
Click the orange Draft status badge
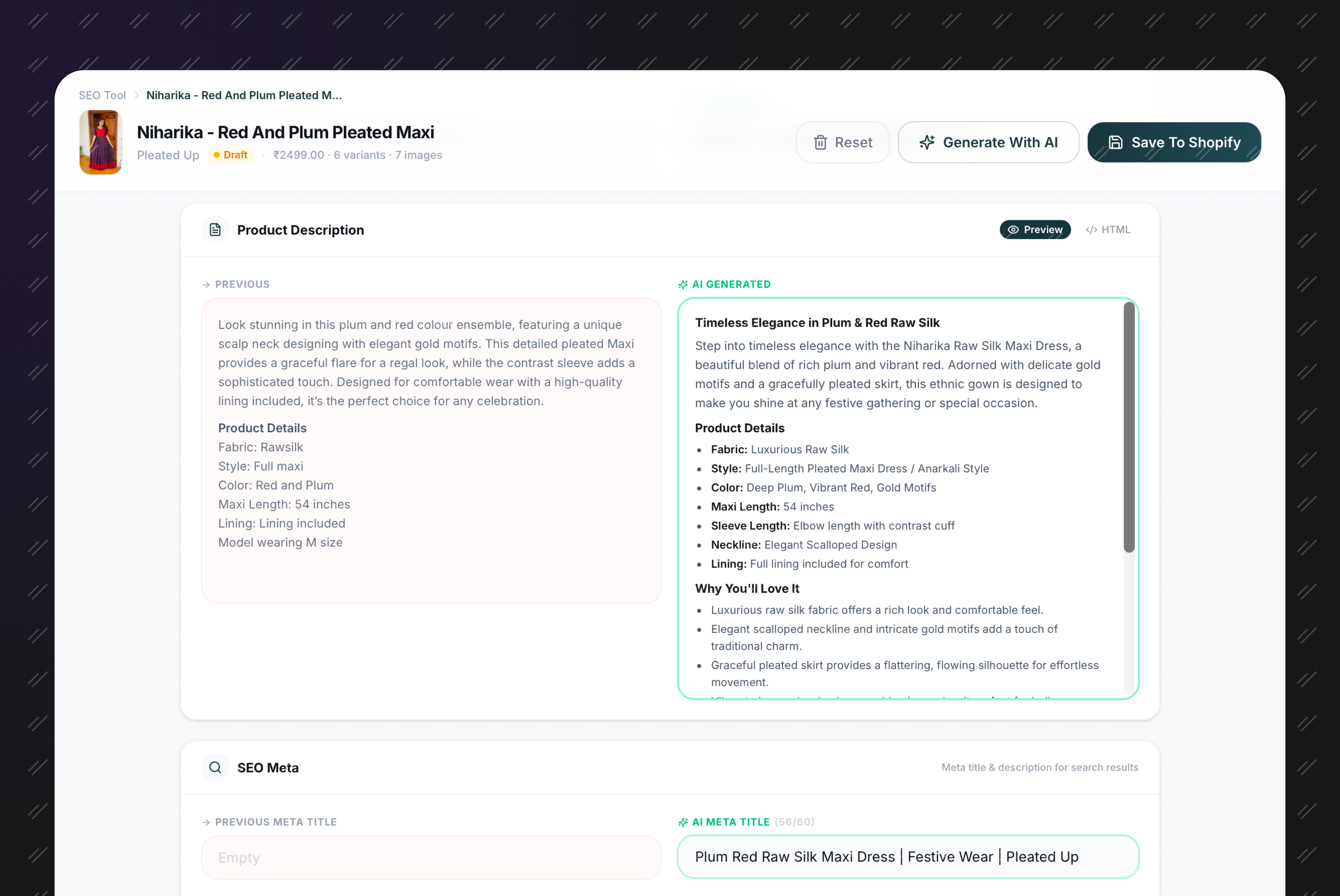click(230, 155)
